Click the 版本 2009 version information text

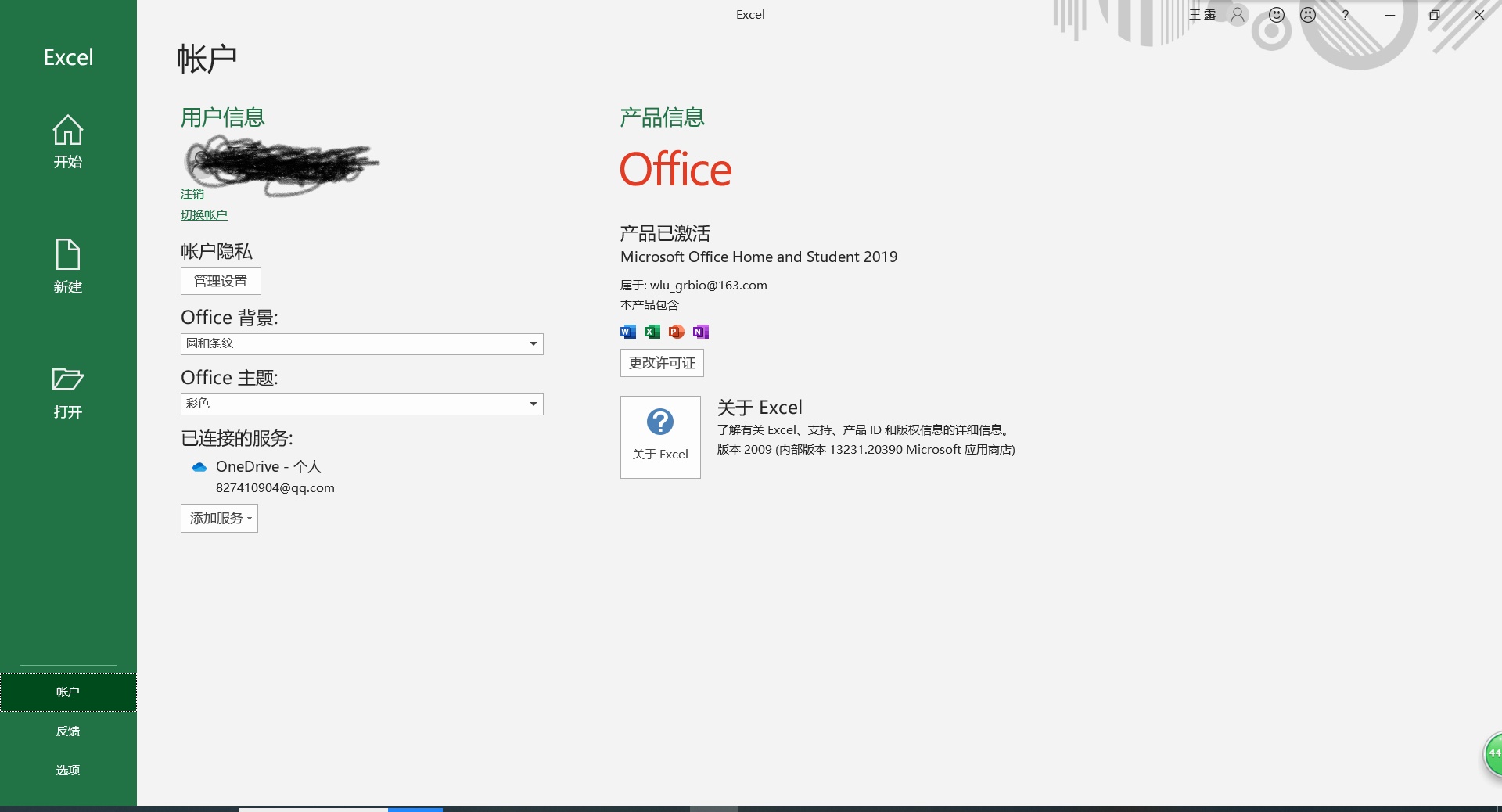[x=866, y=450]
